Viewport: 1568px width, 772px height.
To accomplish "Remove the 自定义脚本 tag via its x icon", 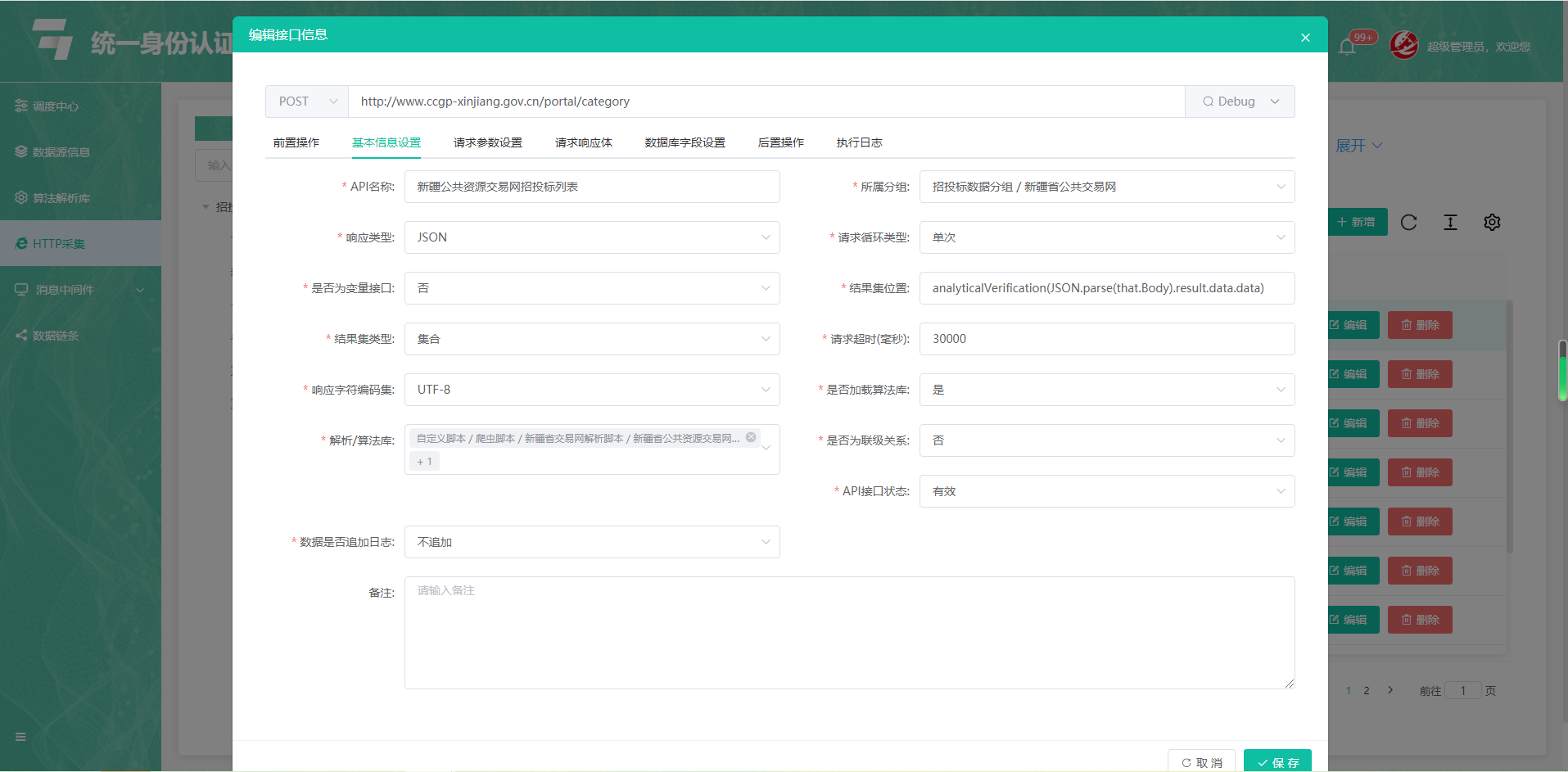I will tap(751, 437).
